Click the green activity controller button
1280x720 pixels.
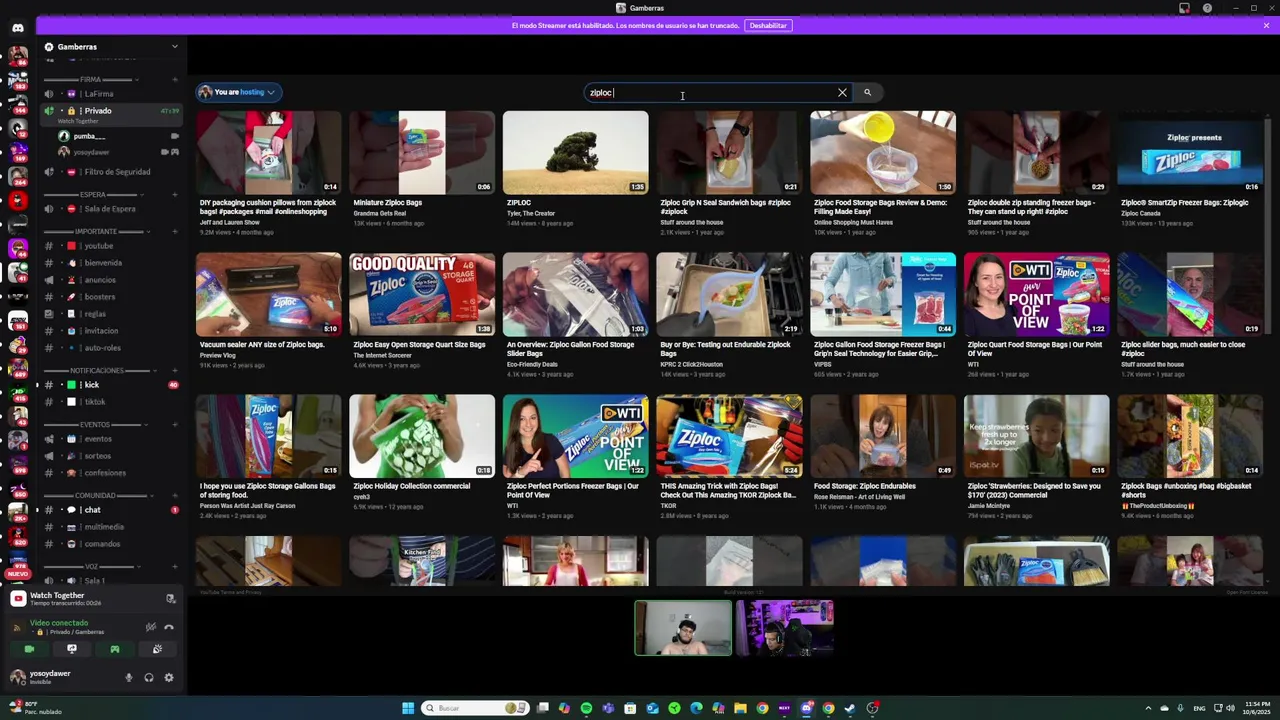[115, 649]
